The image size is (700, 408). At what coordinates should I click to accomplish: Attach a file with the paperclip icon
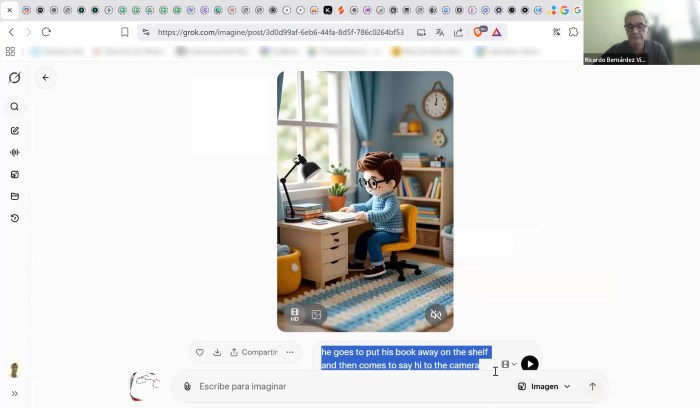coord(187,386)
